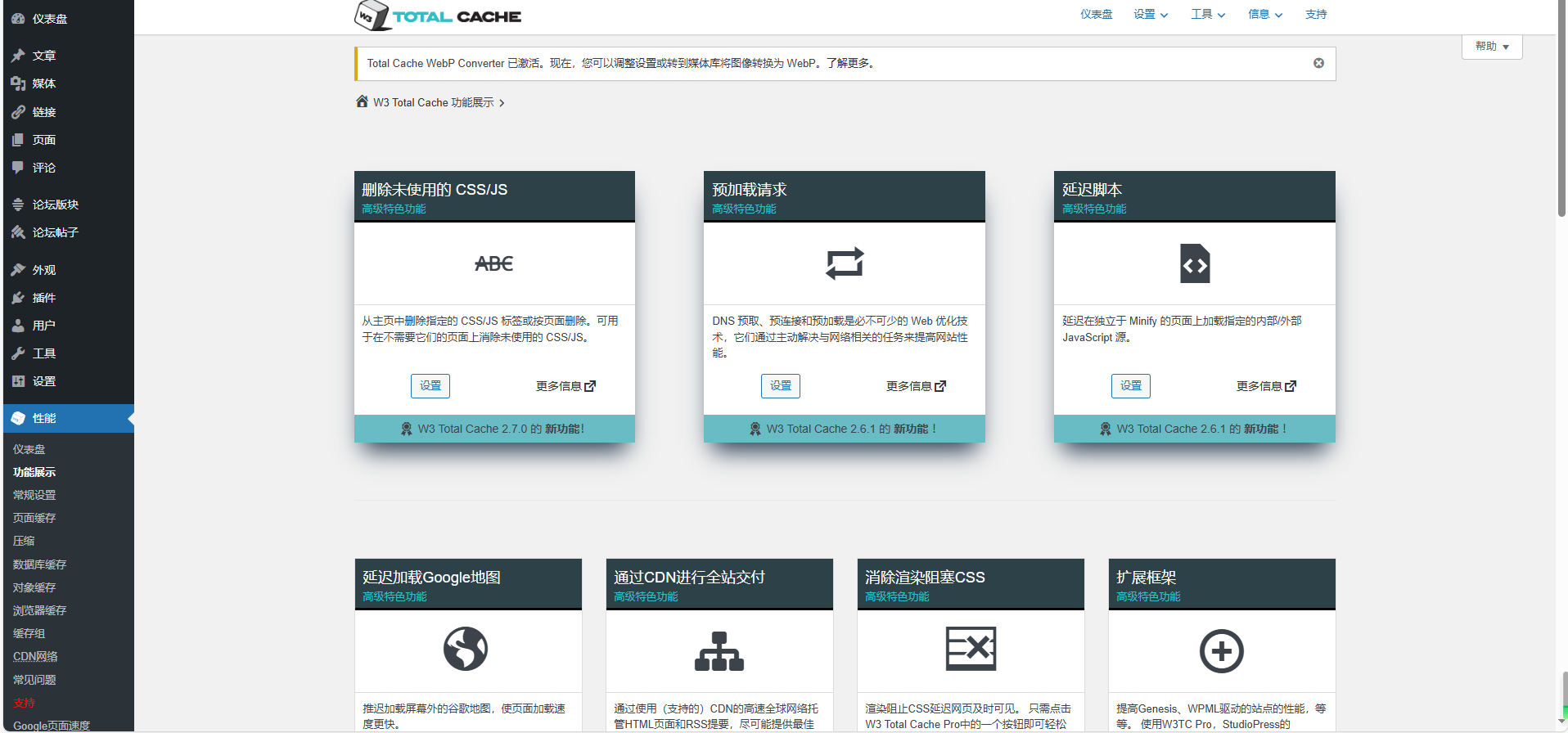Open 更多信息 link for 延迟脚本
The height and width of the screenshot is (733, 1568).
[x=1265, y=386]
